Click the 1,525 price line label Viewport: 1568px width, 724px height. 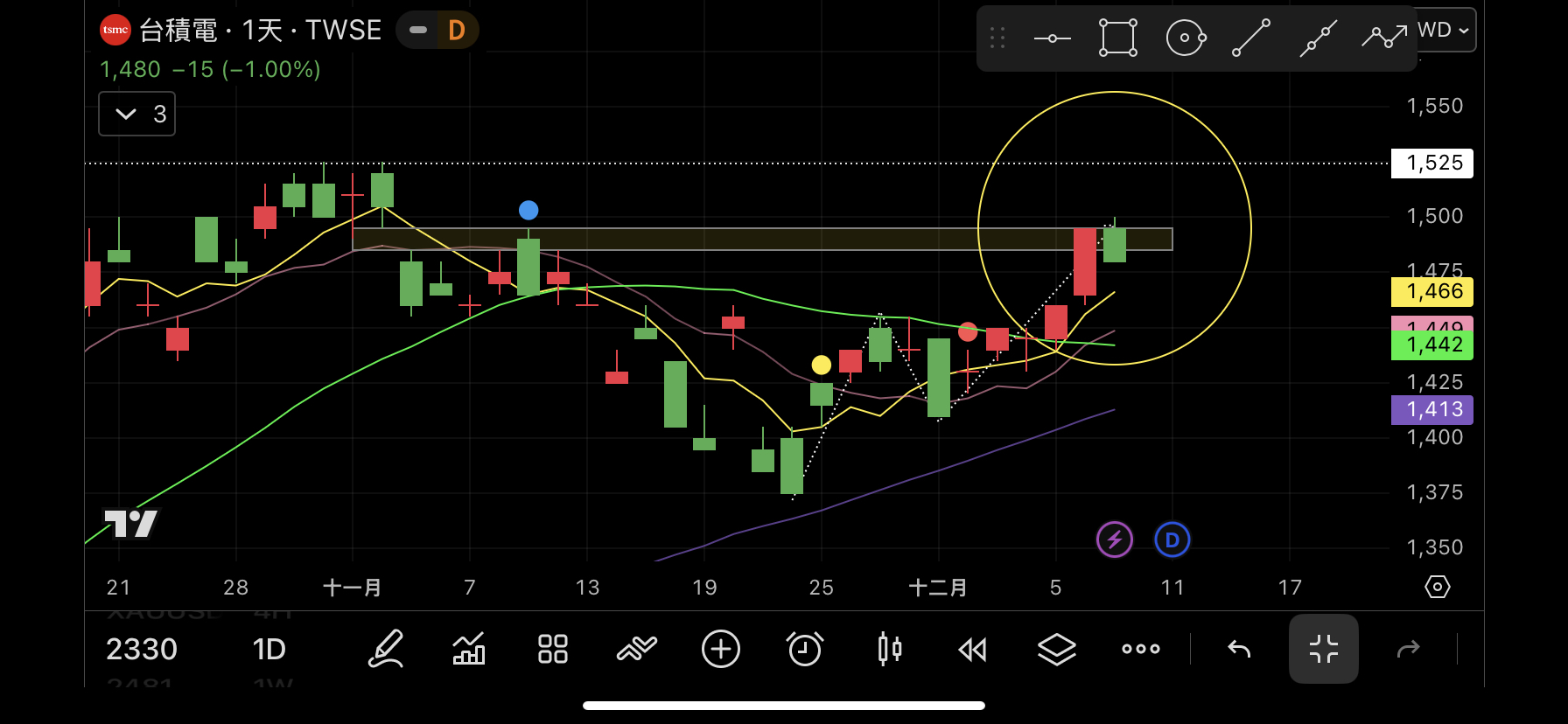[1432, 164]
